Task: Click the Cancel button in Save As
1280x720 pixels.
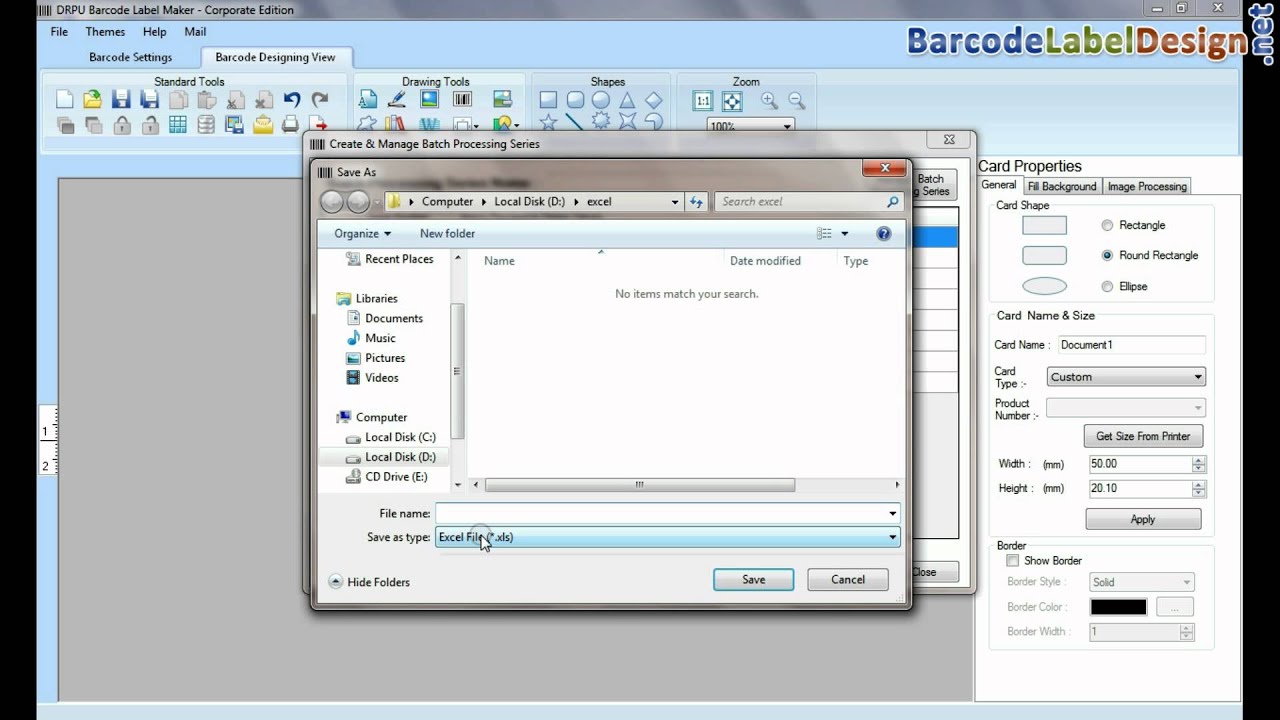Action: (848, 580)
